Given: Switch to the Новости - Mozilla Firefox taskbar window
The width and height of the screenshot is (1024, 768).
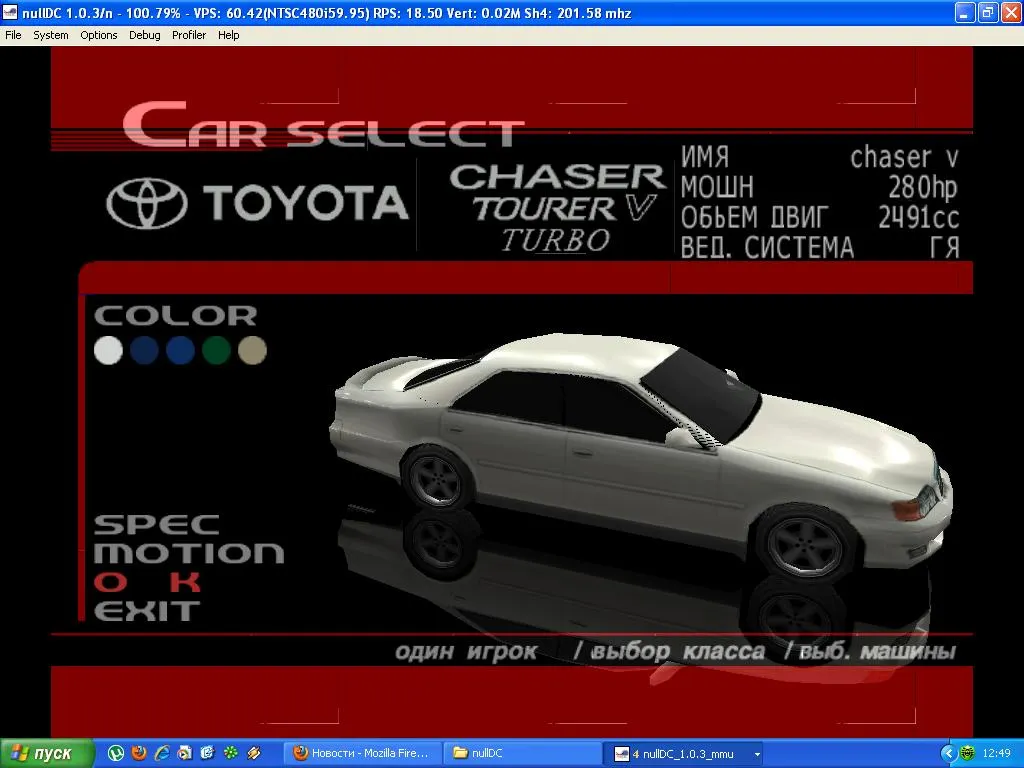Looking at the screenshot, I should 363,753.
